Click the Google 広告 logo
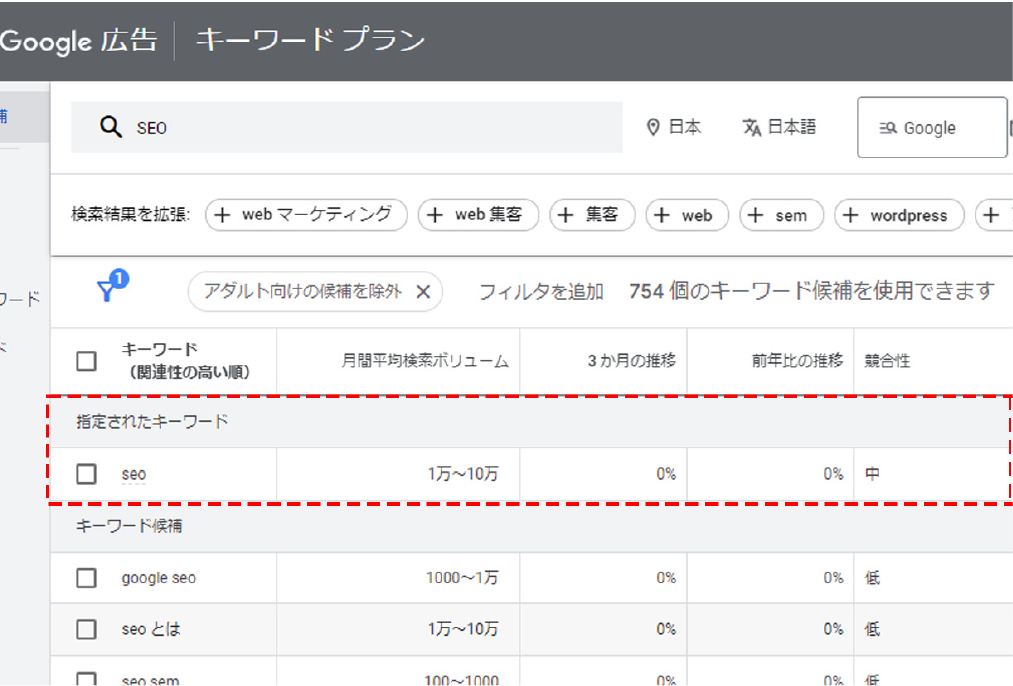 78,40
